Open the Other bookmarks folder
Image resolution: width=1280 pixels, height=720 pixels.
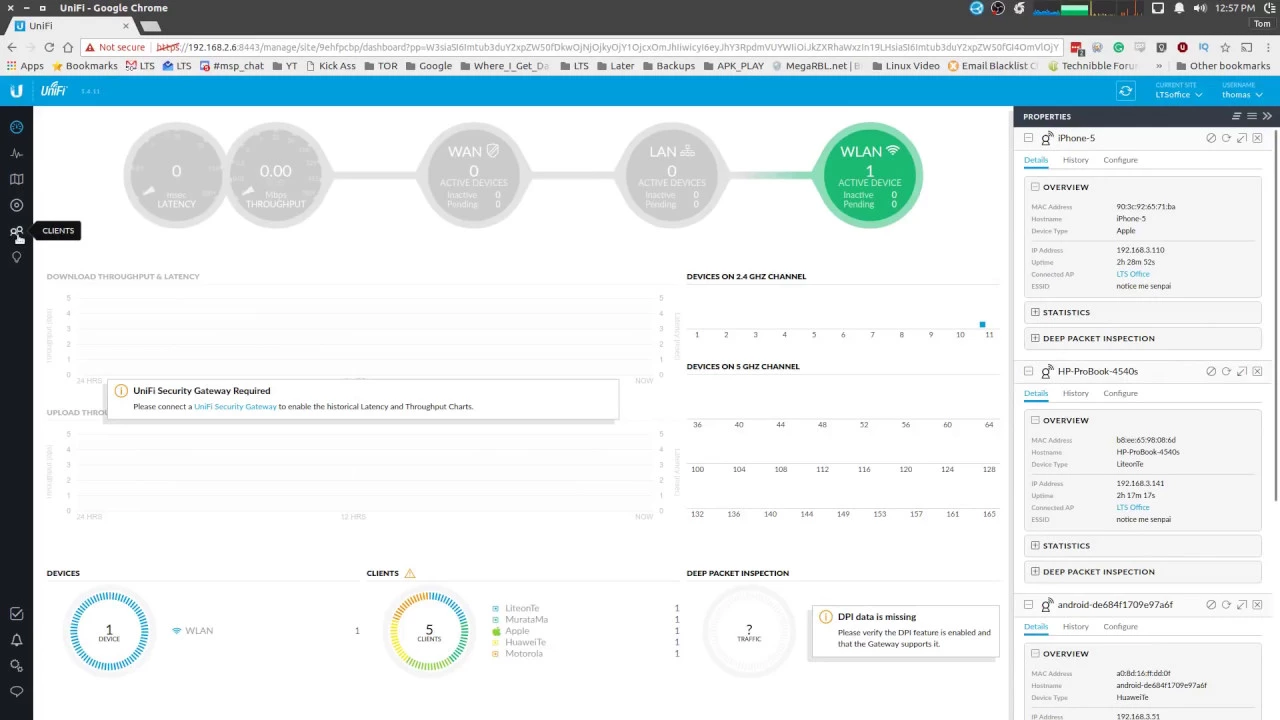click(x=1222, y=66)
